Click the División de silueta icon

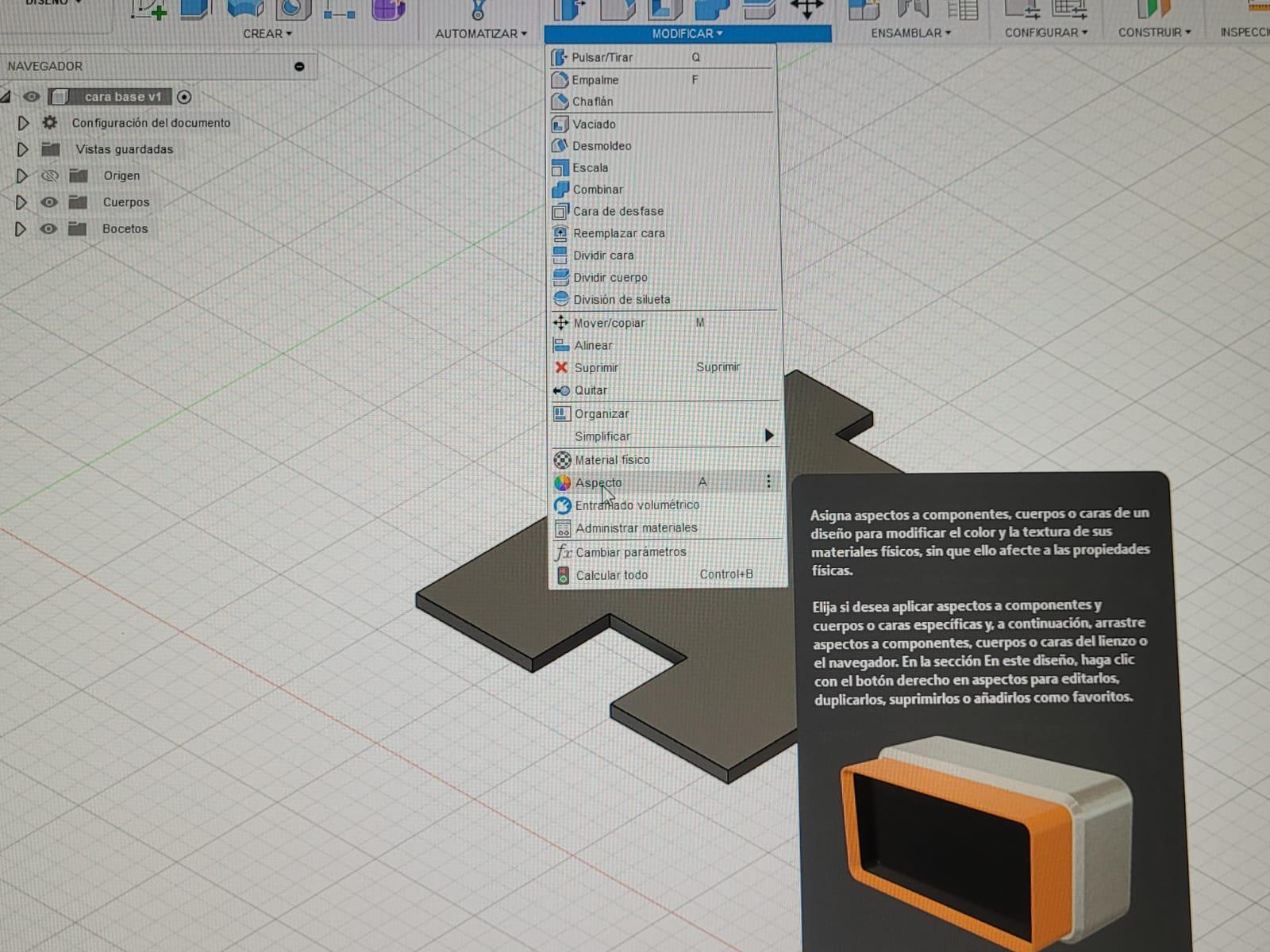coord(561,299)
